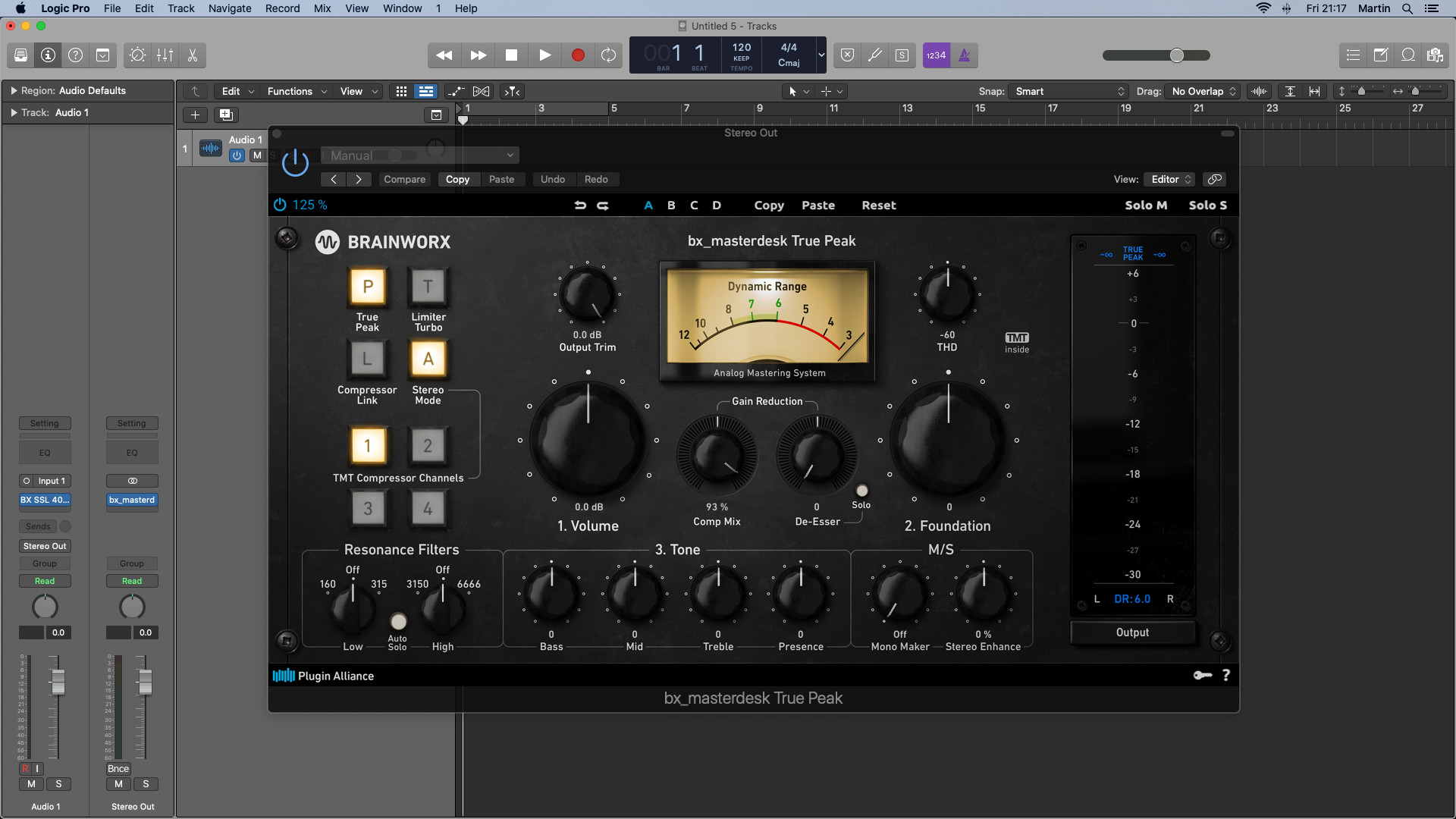Click the Mix menu in Logic Pro
The image size is (1456, 819).
point(321,9)
